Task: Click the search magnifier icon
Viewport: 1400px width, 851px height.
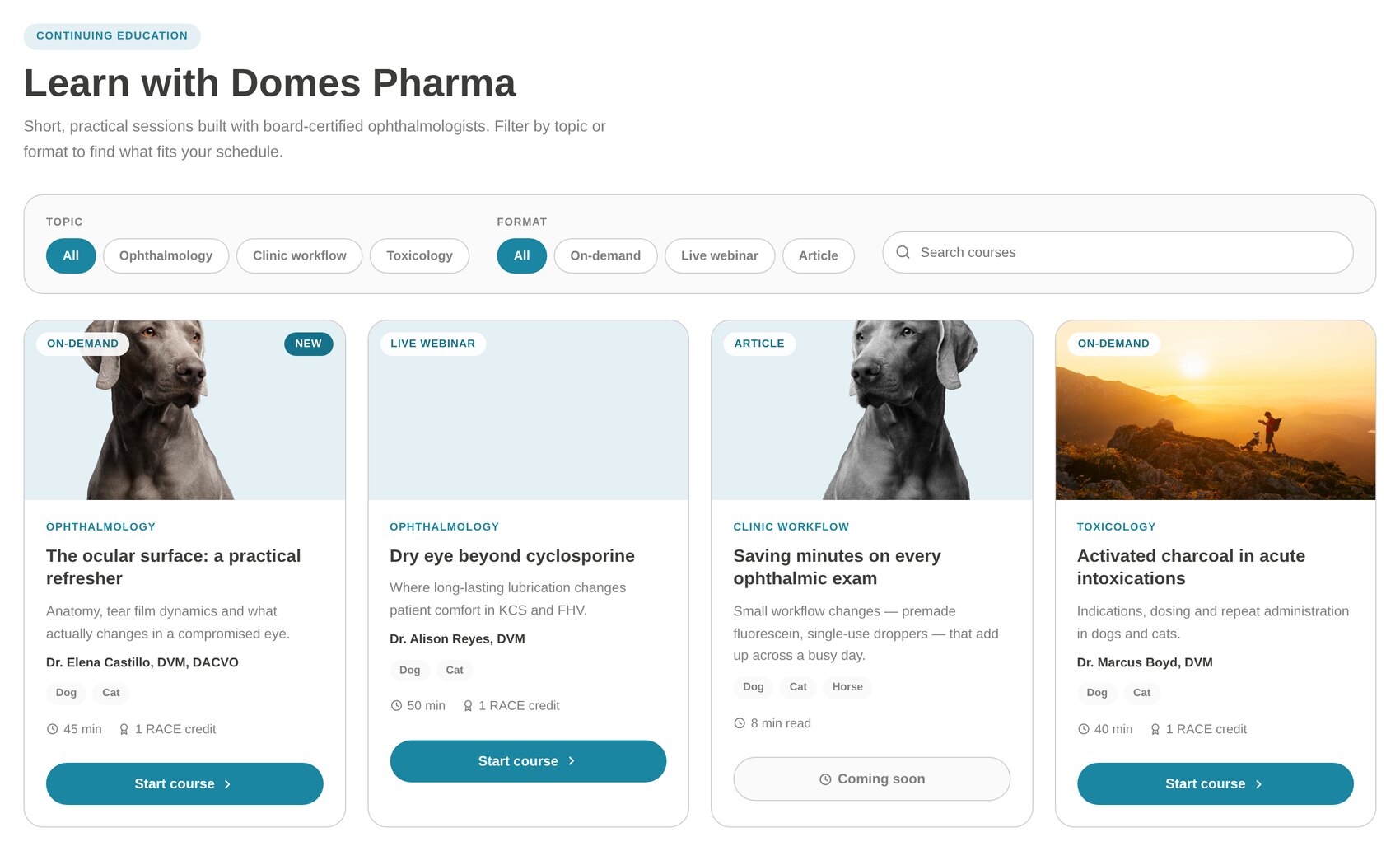Action: [x=903, y=252]
